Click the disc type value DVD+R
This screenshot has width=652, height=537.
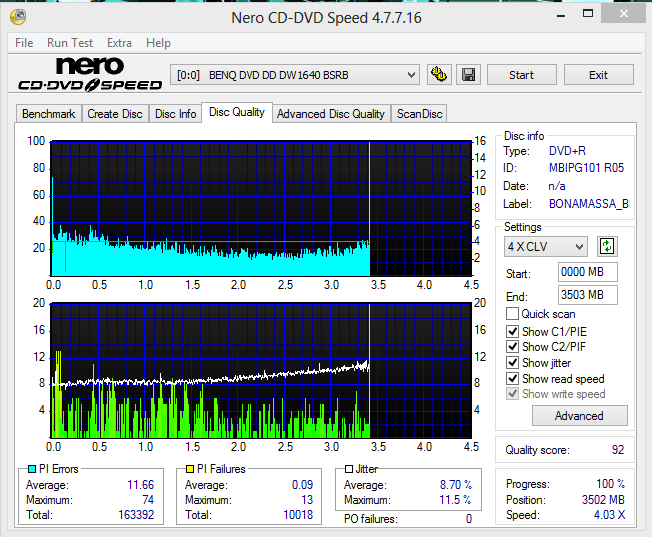pyautogui.click(x=567, y=151)
